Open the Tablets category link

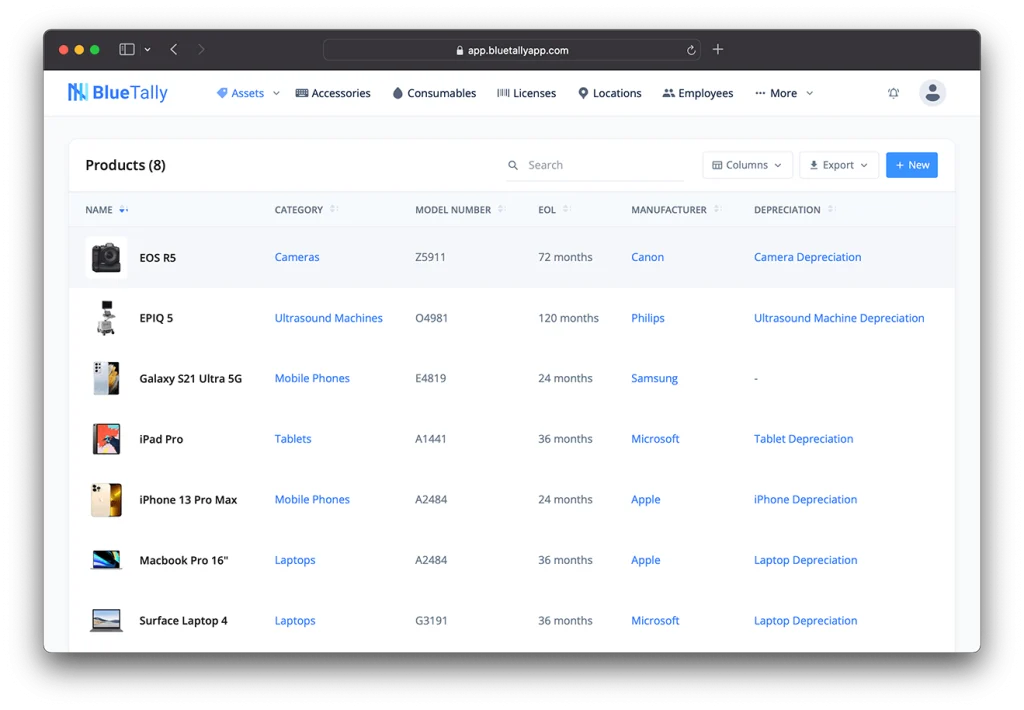pos(293,439)
